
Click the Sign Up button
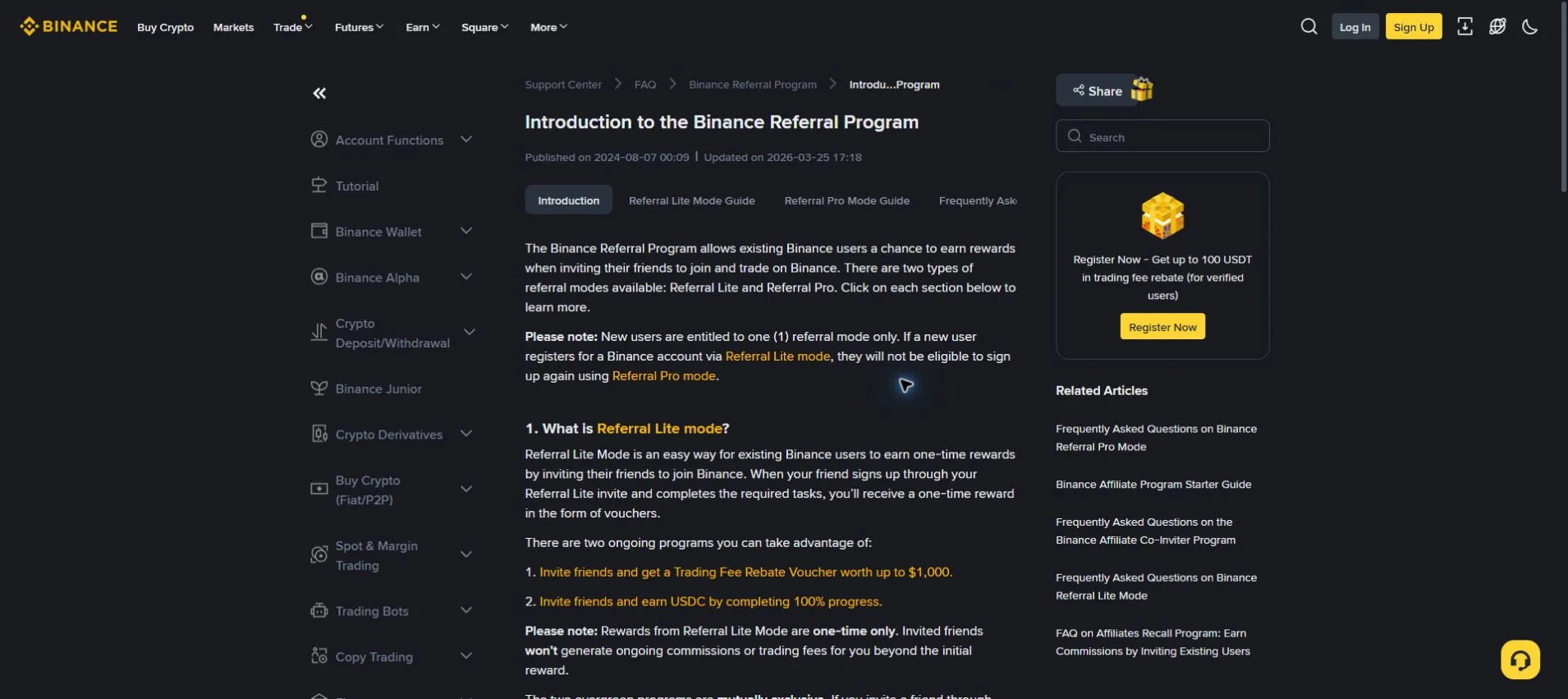(1414, 26)
